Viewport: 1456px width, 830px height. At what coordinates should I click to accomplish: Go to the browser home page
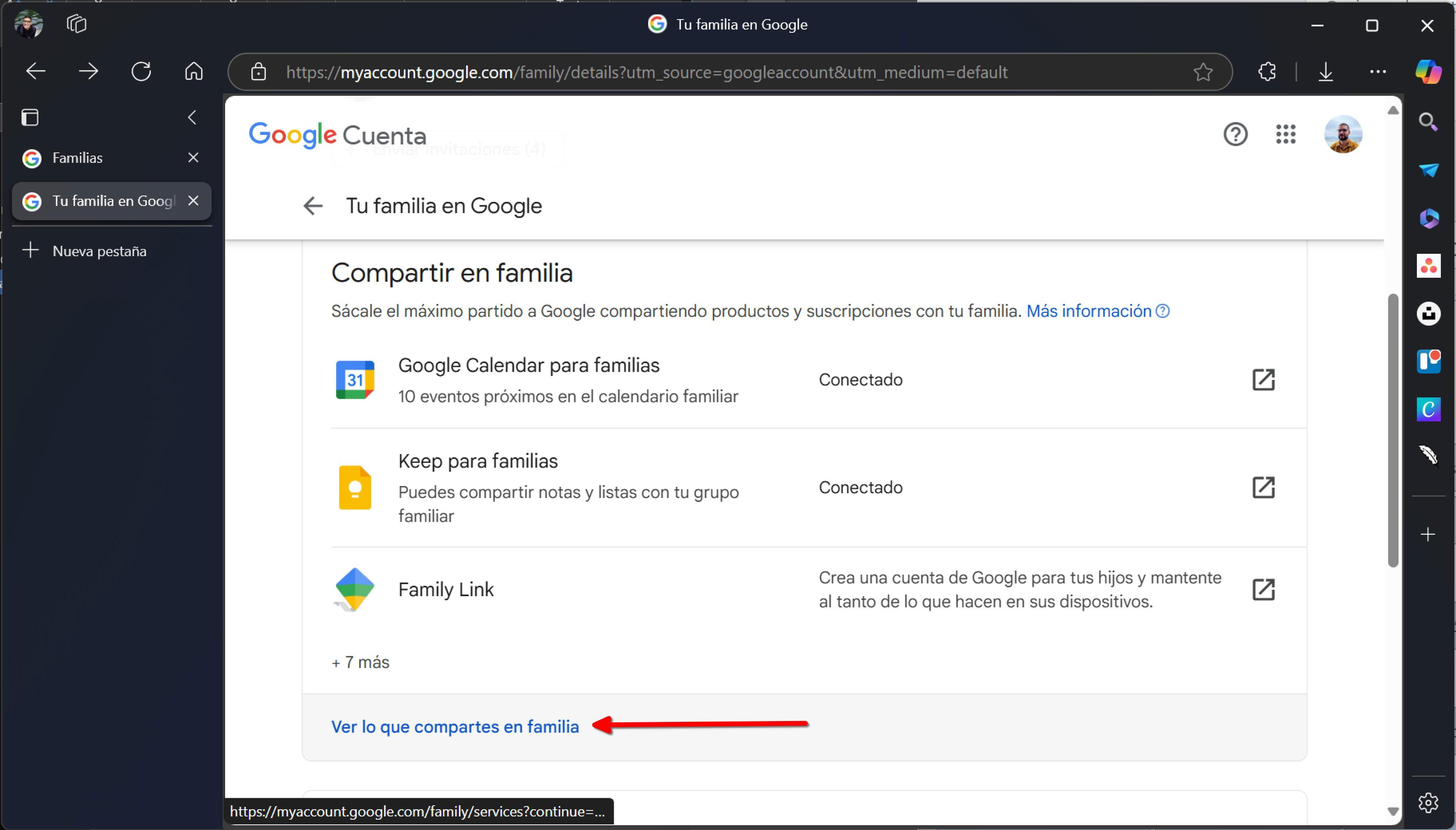pyautogui.click(x=194, y=72)
